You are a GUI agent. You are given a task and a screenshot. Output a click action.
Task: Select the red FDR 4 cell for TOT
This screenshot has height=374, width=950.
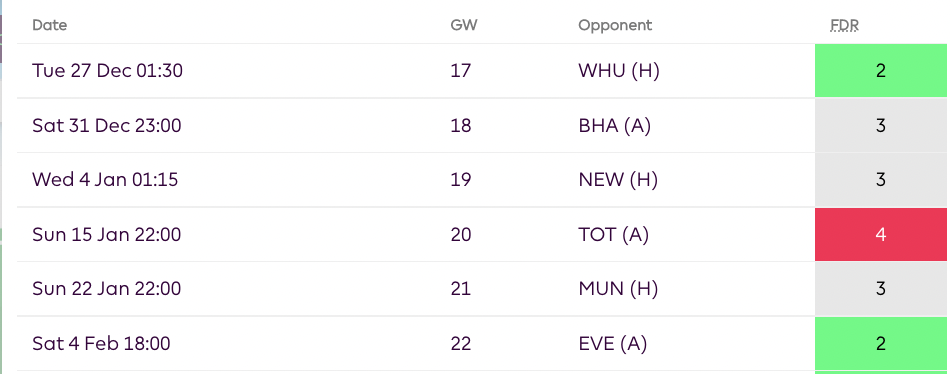(x=881, y=235)
